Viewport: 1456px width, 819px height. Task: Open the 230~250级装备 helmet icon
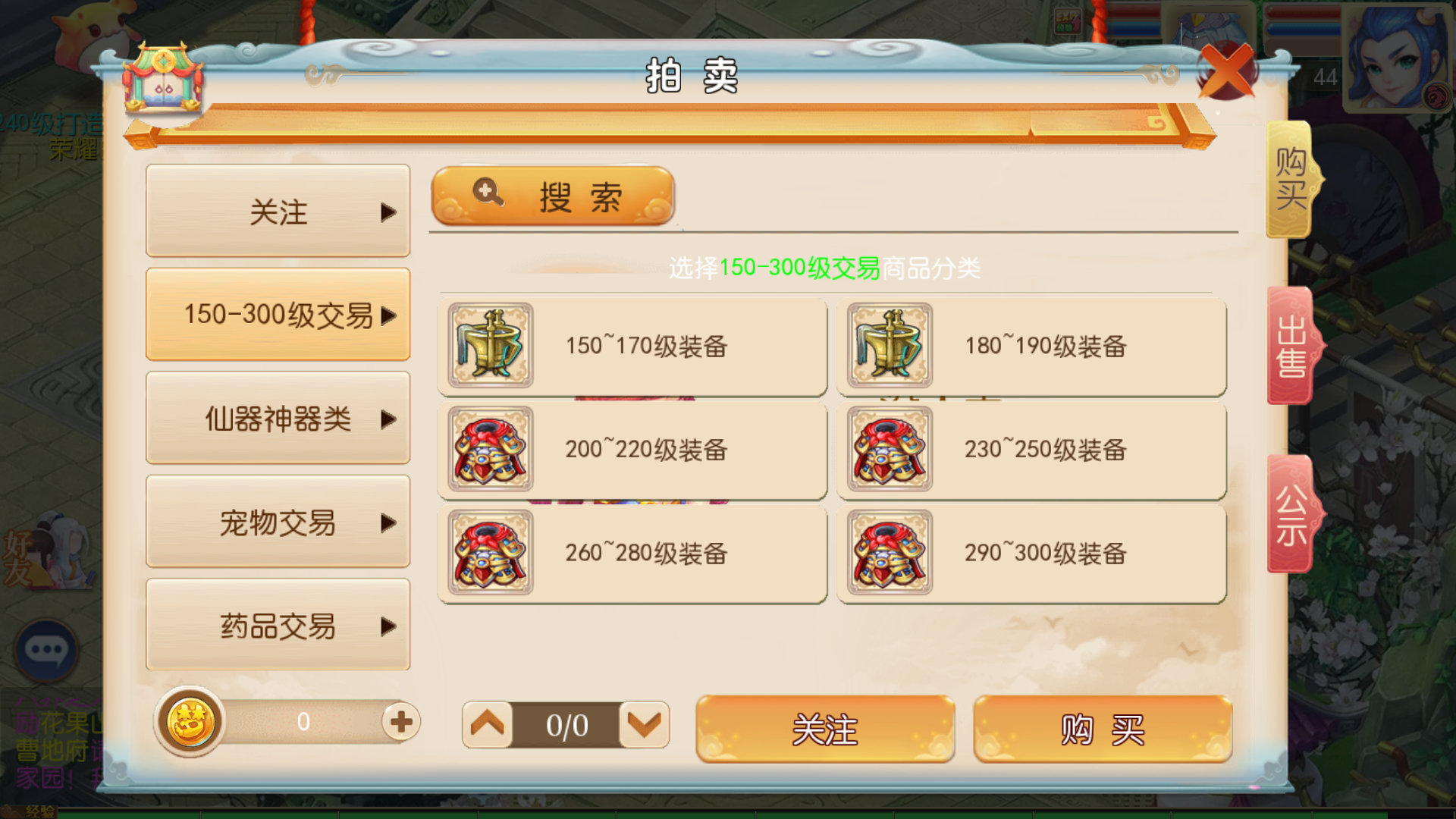[x=890, y=449]
